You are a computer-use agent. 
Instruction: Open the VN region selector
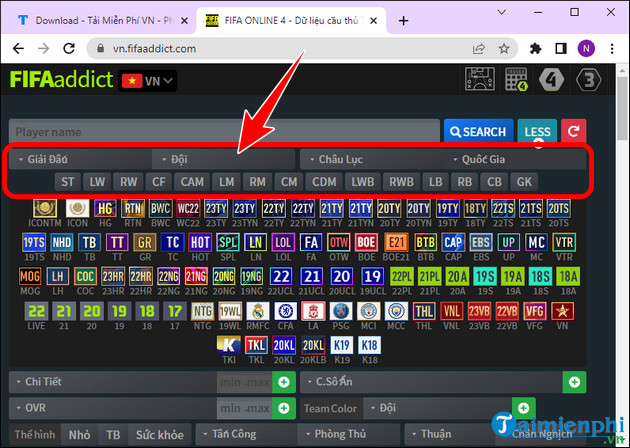coord(147,81)
